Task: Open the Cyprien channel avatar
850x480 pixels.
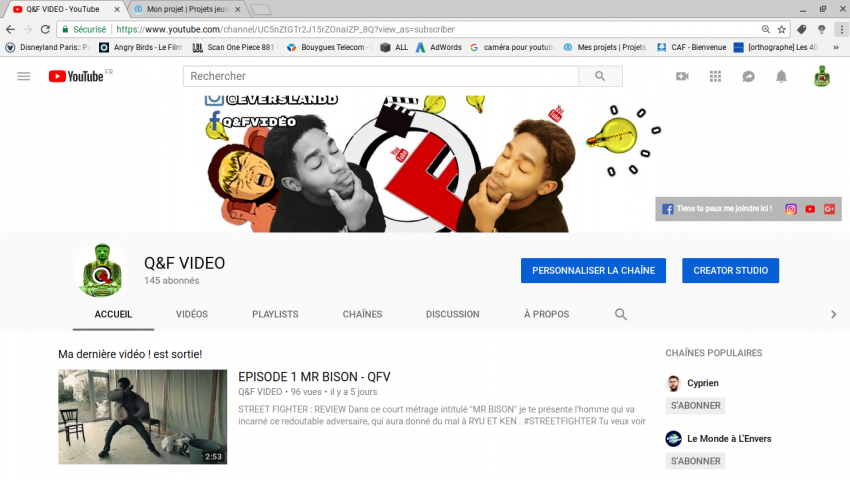Action: (x=673, y=383)
